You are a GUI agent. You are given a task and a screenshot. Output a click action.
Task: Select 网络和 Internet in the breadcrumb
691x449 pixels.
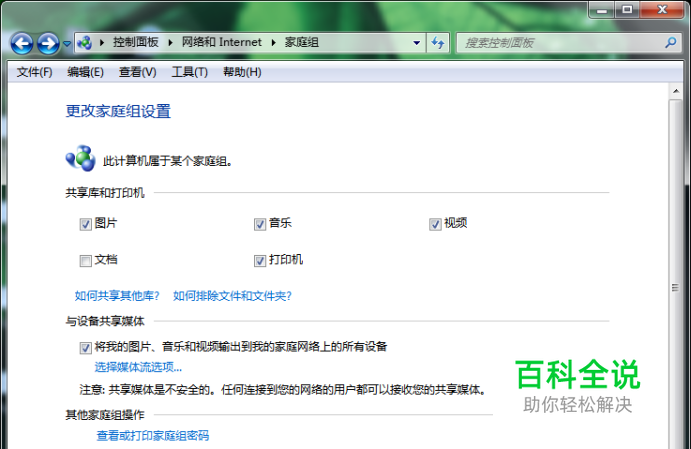(222, 42)
